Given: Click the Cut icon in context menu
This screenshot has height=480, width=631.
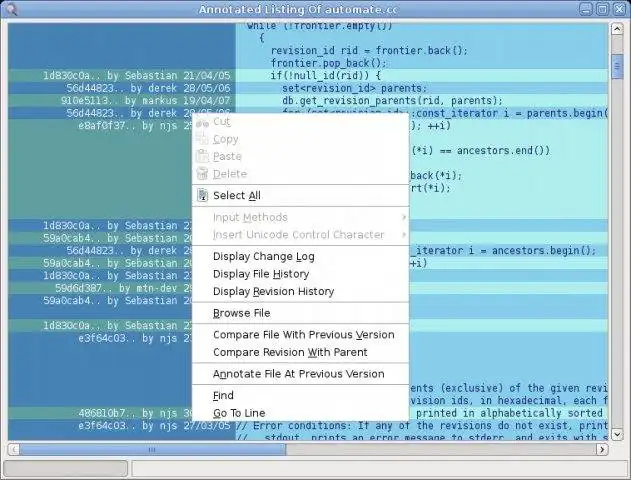Looking at the screenshot, I should 202,122.
